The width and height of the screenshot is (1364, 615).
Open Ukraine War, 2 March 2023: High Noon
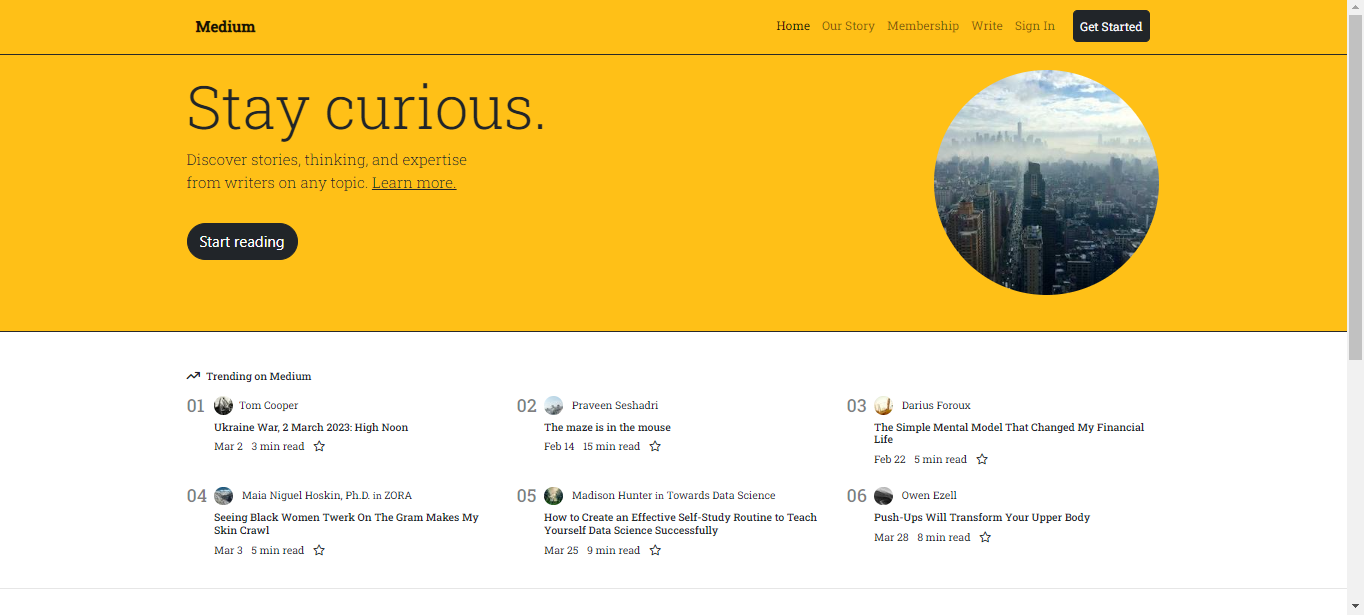(311, 427)
